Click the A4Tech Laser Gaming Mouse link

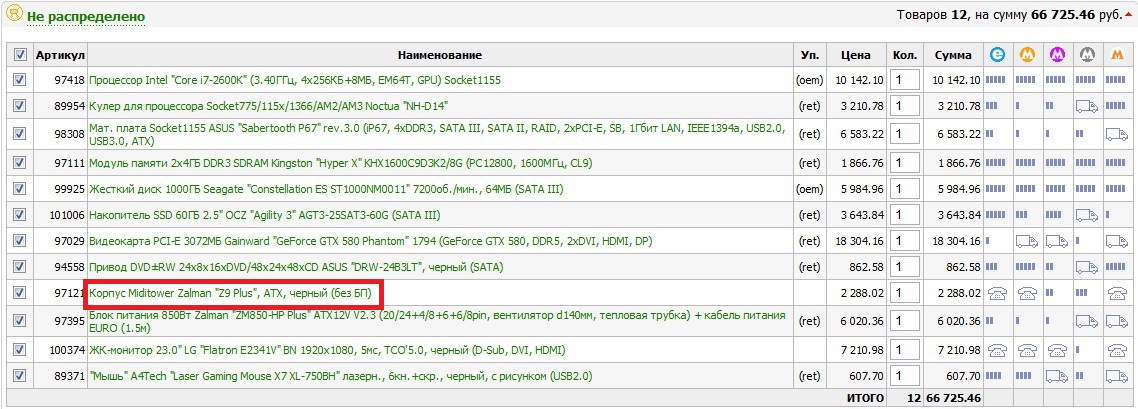(x=340, y=376)
